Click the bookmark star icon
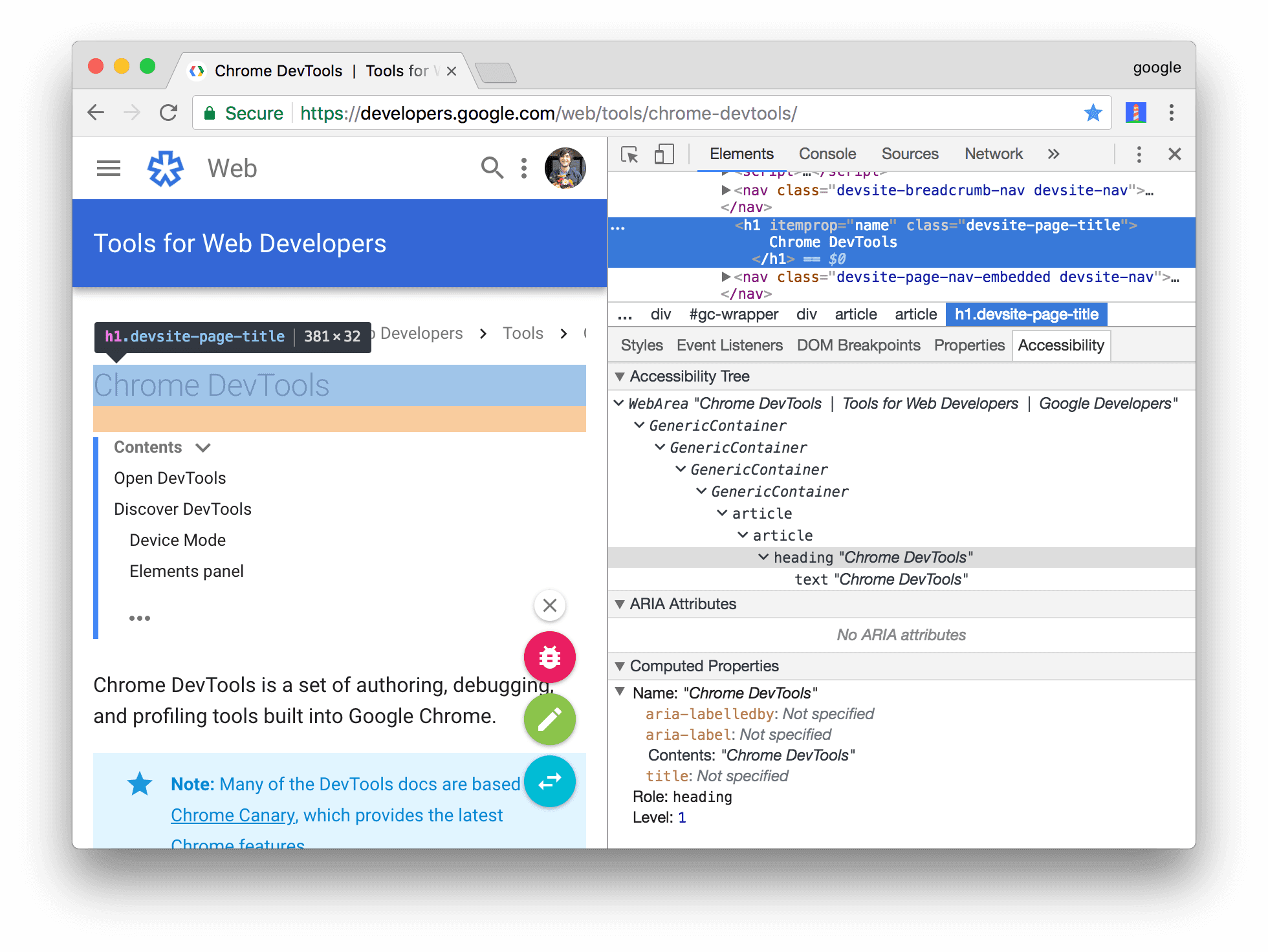 (x=1092, y=113)
